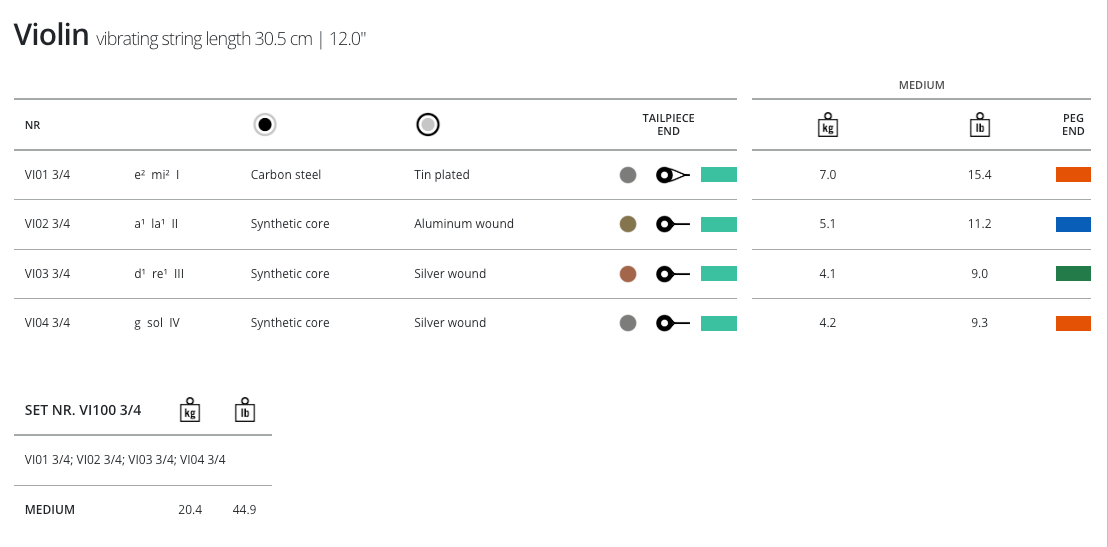Click the ball-end icon in VI04 row
This screenshot has height=547, width=1108.
point(673,323)
